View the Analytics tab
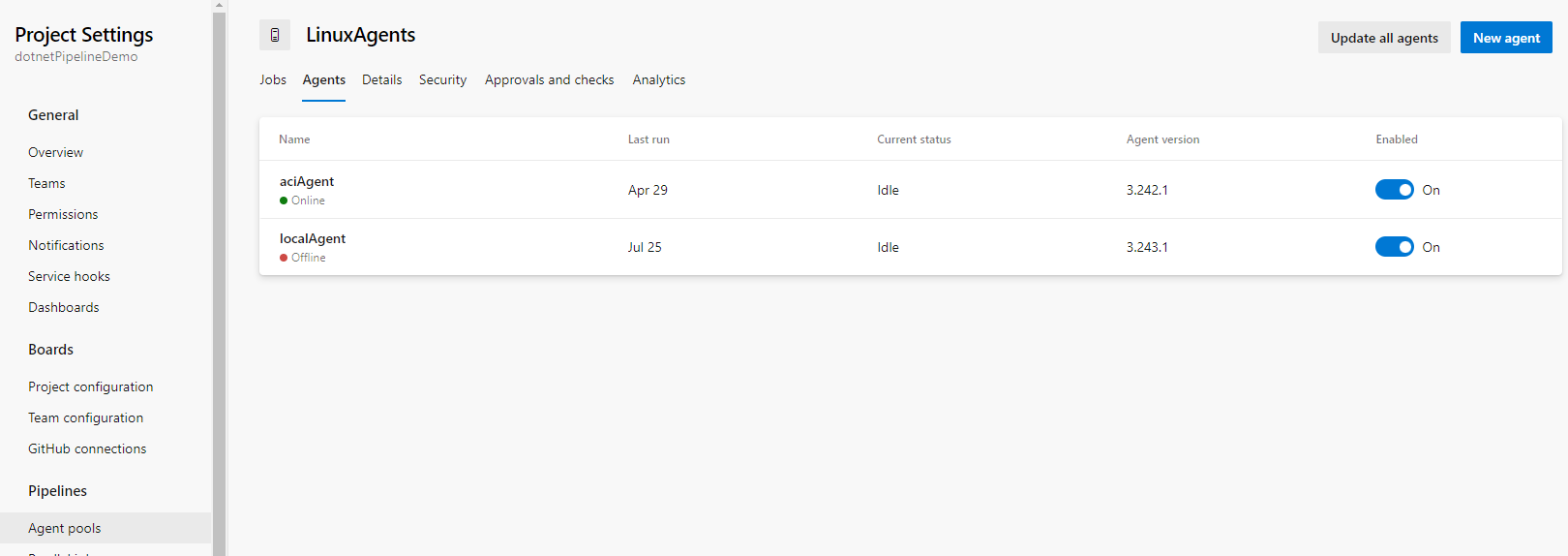 pos(659,79)
